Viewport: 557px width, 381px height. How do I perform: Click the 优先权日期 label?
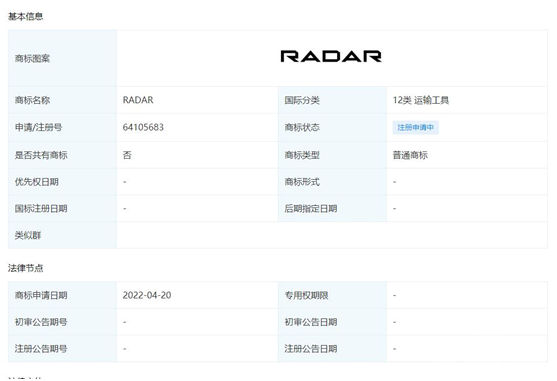click(x=37, y=182)
